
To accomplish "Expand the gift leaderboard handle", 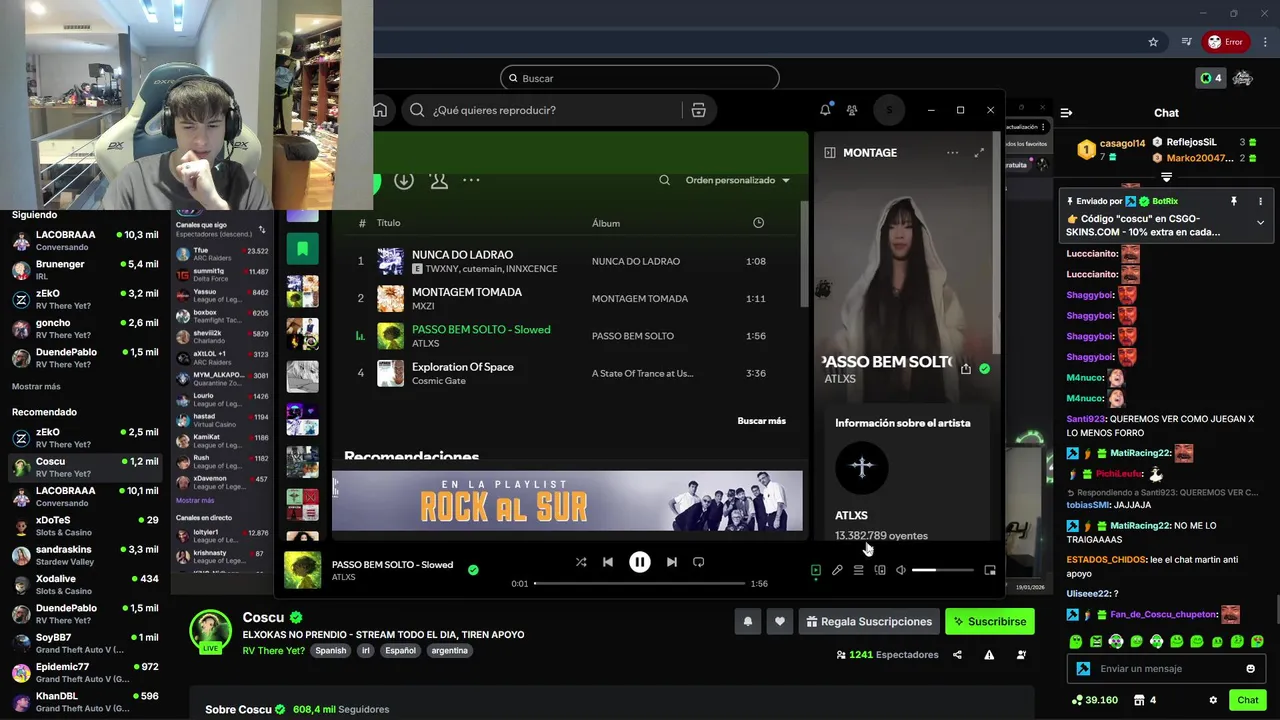I will click(1166, 177).
